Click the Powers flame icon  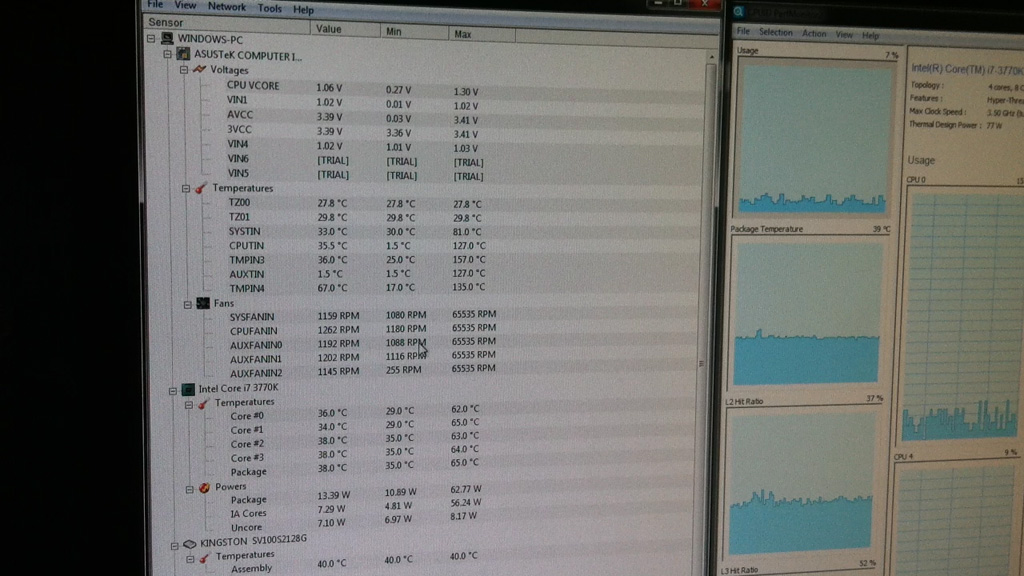(204, 488)
